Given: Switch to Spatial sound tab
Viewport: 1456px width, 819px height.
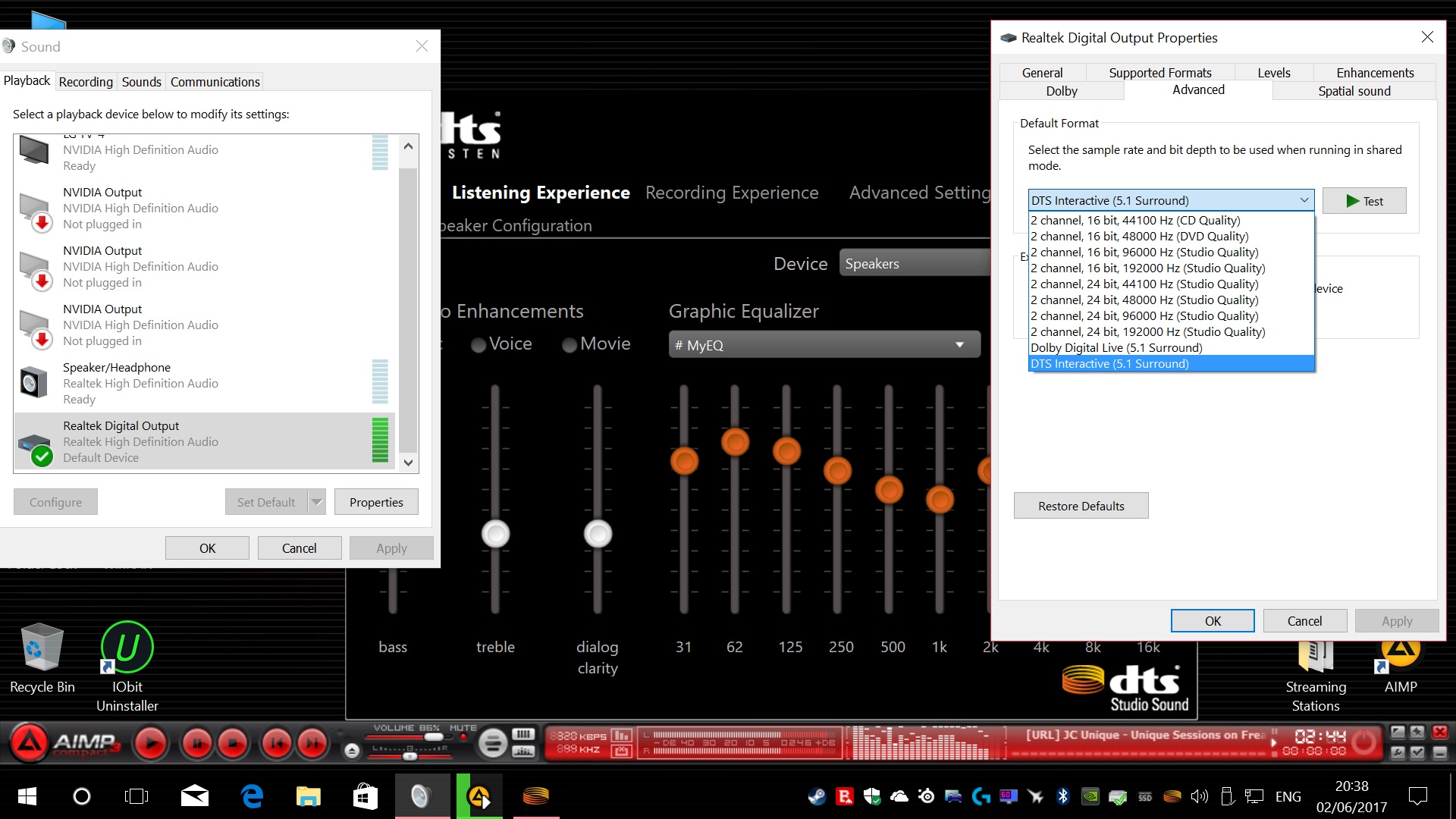Looking at the screenshot, I should tap(1354, 91).
